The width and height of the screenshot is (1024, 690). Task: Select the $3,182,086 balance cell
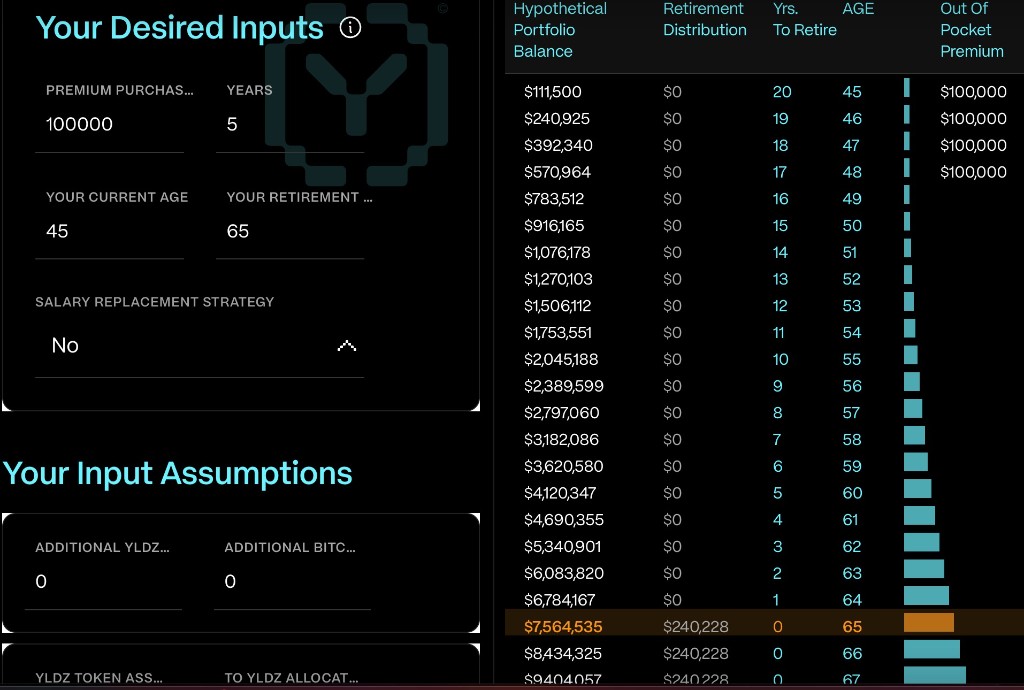[561, 440]
